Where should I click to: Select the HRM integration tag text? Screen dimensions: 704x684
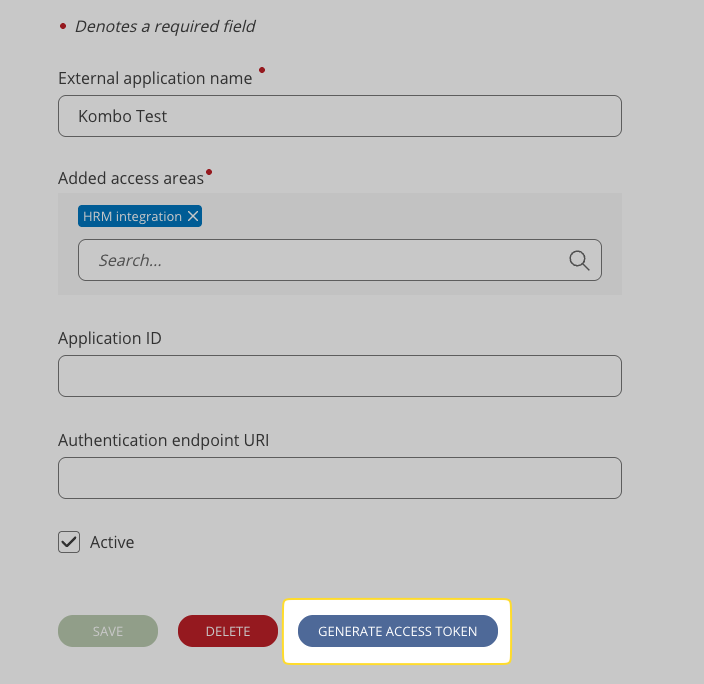tap(132, 216)
